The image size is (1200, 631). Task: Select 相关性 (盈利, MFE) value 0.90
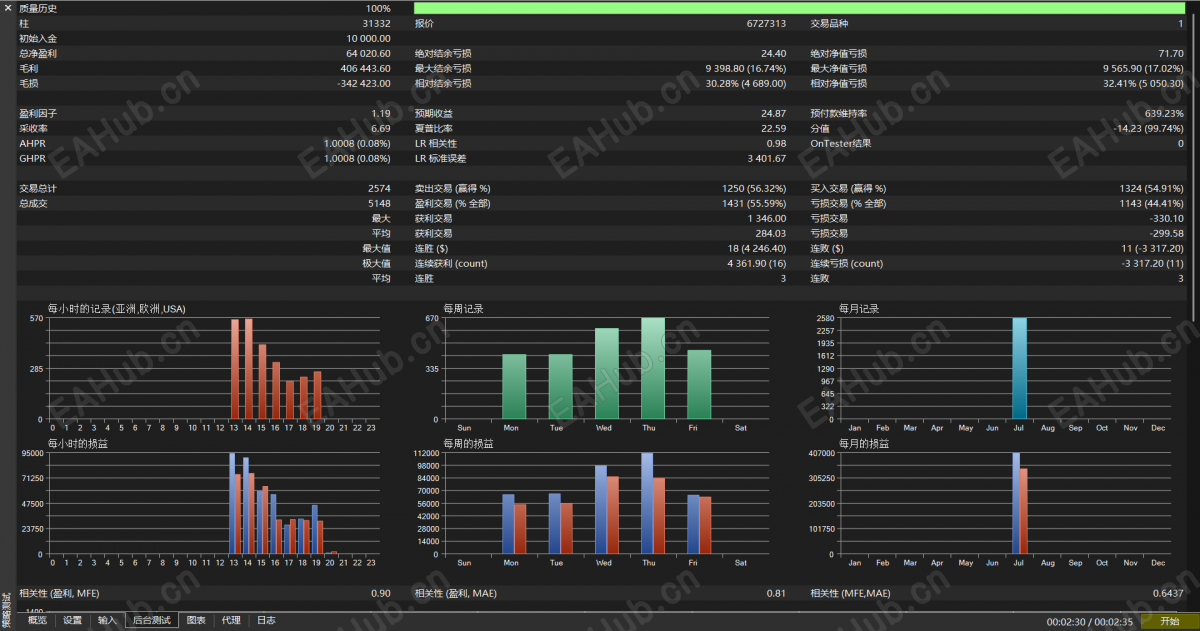point(381,593)
